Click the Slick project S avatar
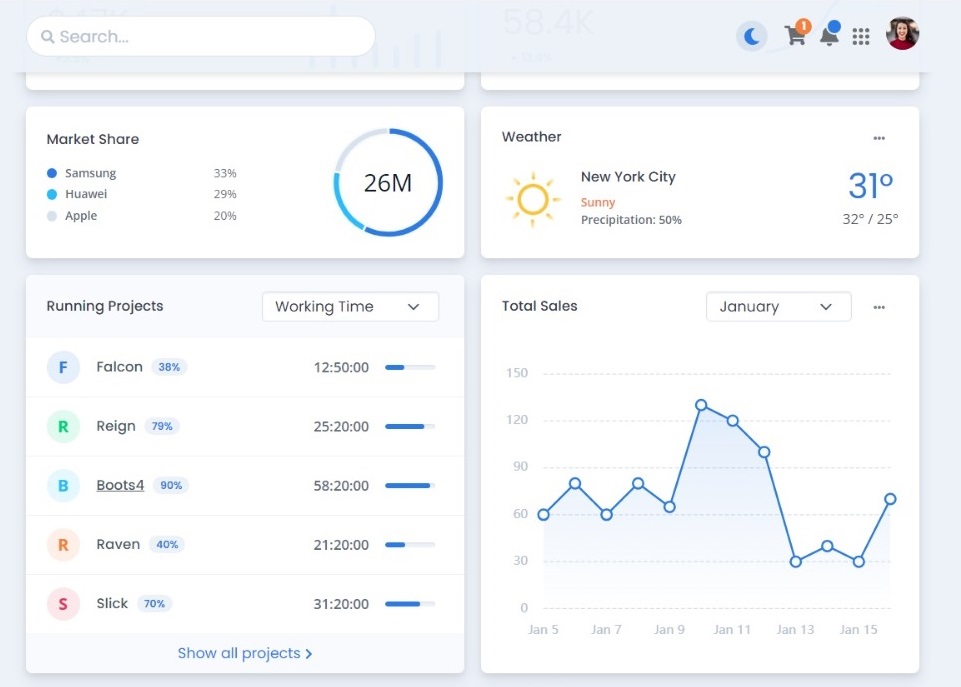 (63, 604)
